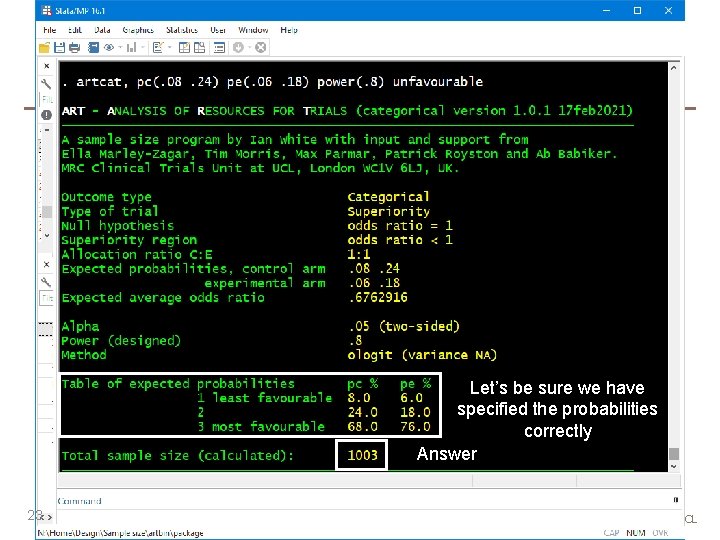Open the Help menu

[x=289, y=30]
